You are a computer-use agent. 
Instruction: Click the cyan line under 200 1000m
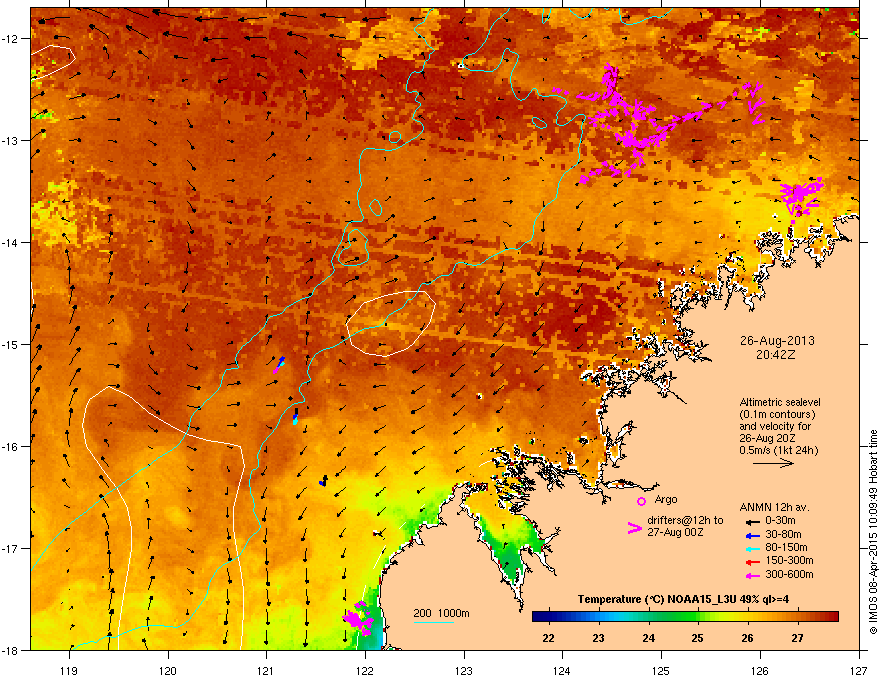pos(433,622)
